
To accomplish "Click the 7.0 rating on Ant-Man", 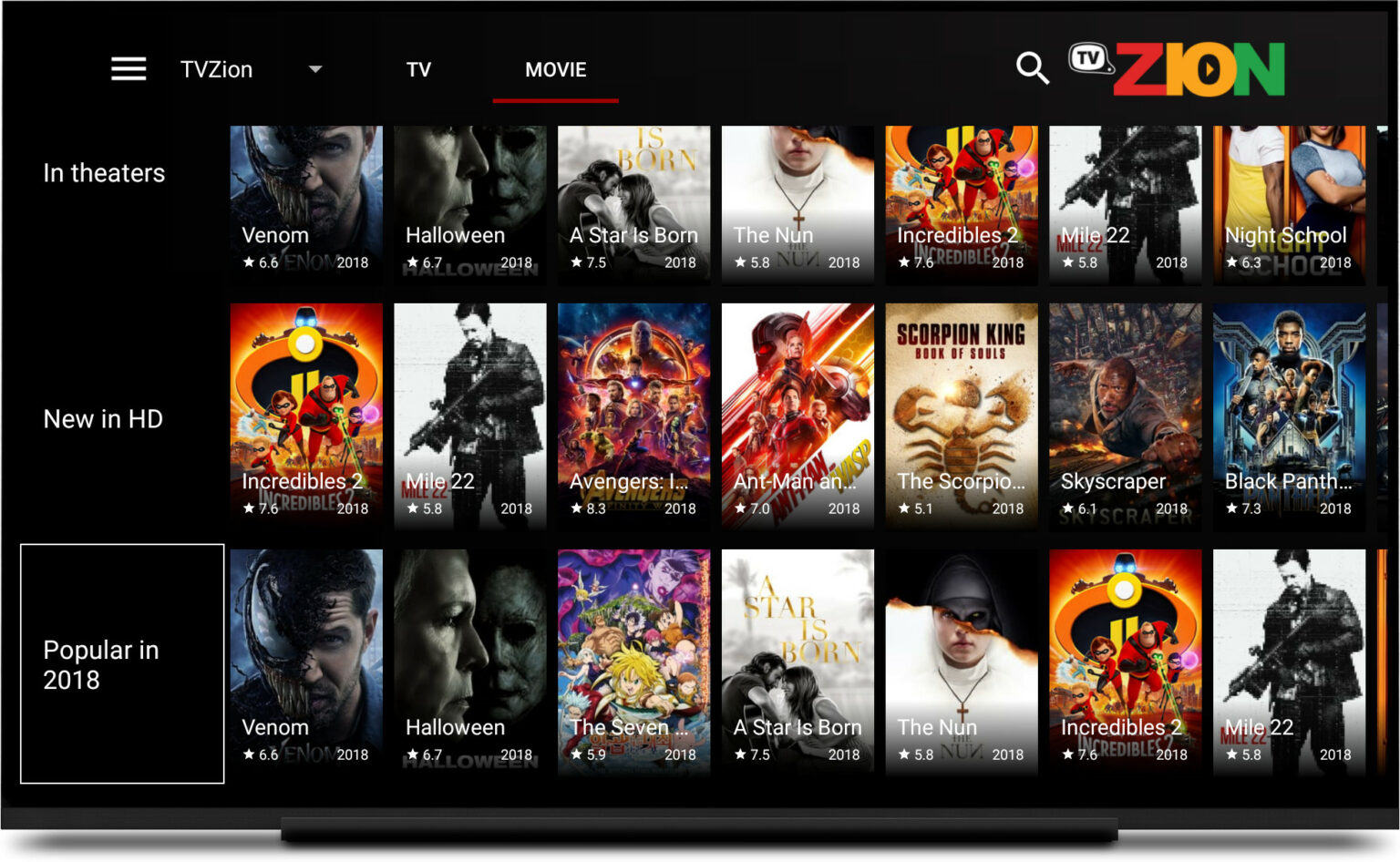I will pyautogui.click(x=752, y=508).
